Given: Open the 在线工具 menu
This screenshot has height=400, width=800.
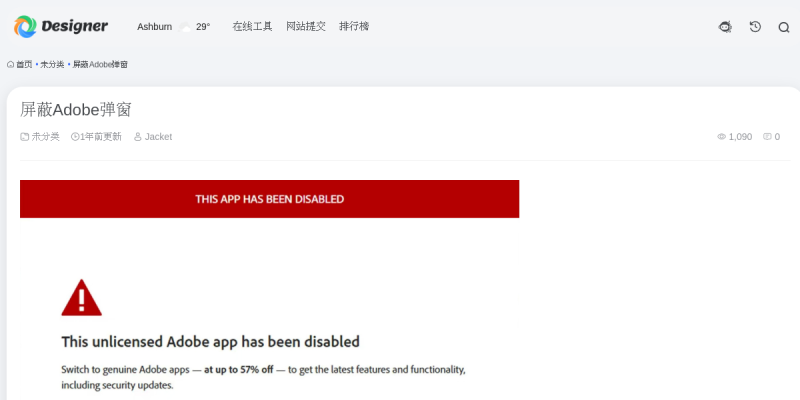Looking at the screenshot, I should click(253, 27).
